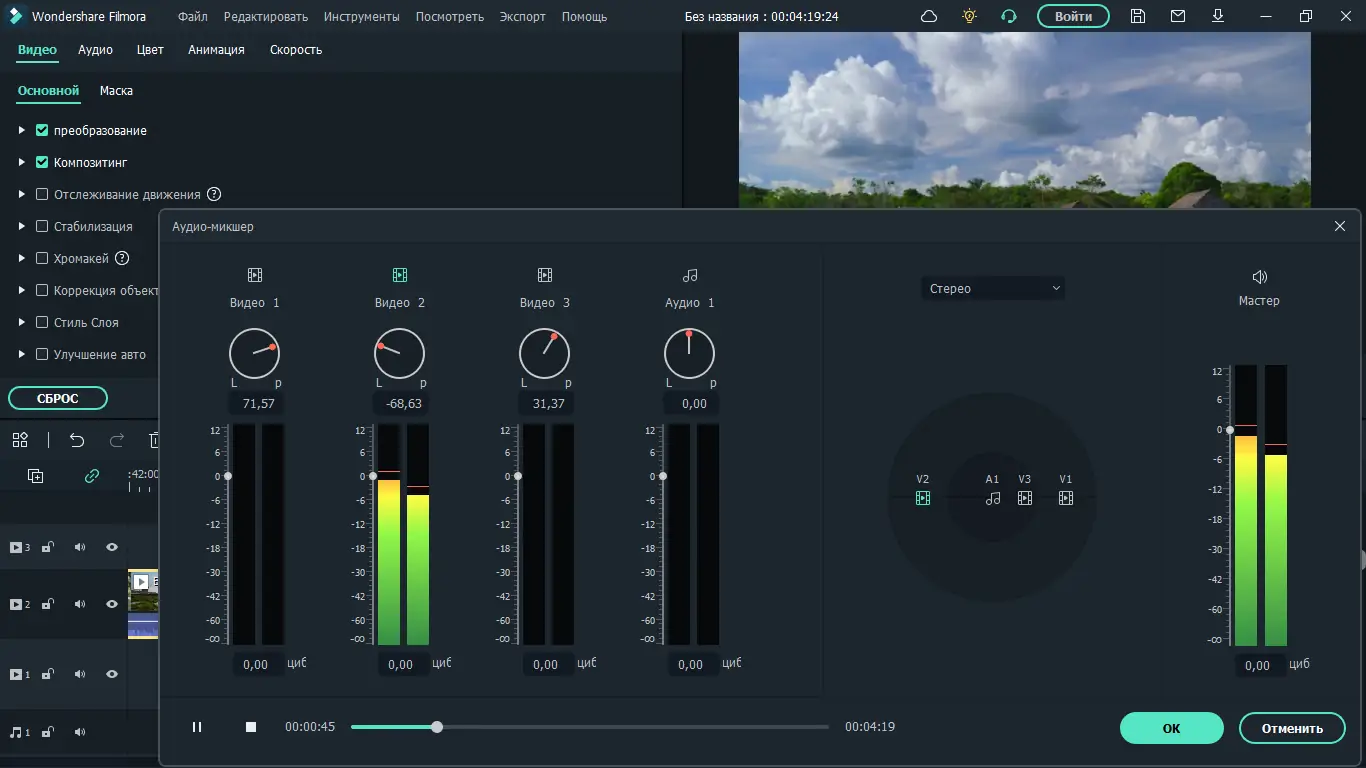Save the project with the floppy icon
Image resolution: width=1366 pixels, height=768 pixels.
pos(1138,16)
